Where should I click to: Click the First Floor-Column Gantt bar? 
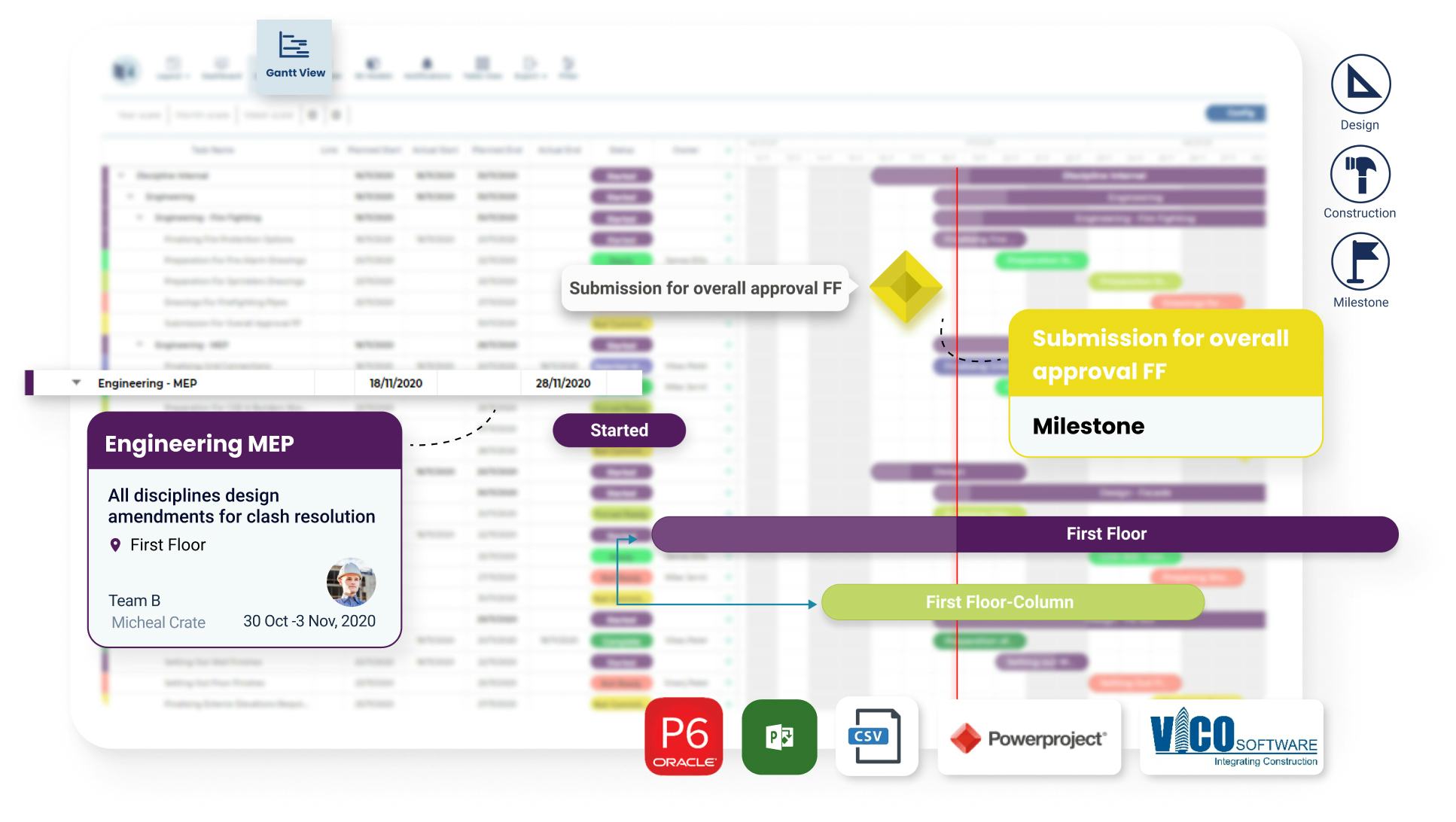tap(1013, 602)
